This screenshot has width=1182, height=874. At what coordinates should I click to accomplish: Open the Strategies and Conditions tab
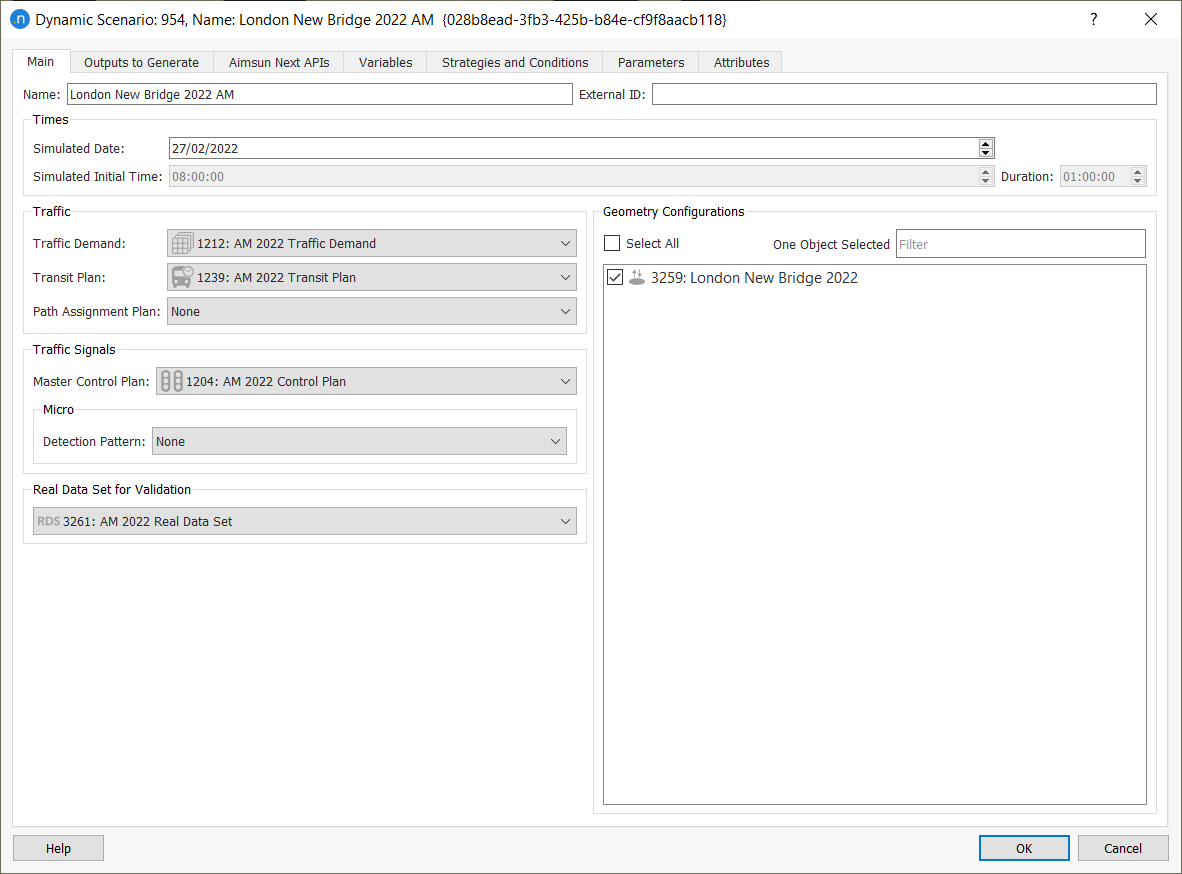[514, 61]
